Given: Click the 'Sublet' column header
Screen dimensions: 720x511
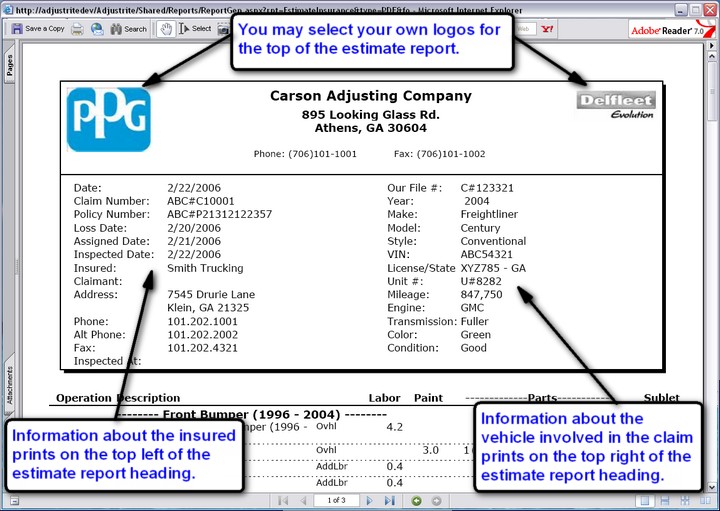Looking at the screenshot, I should (x=661, y=398).
